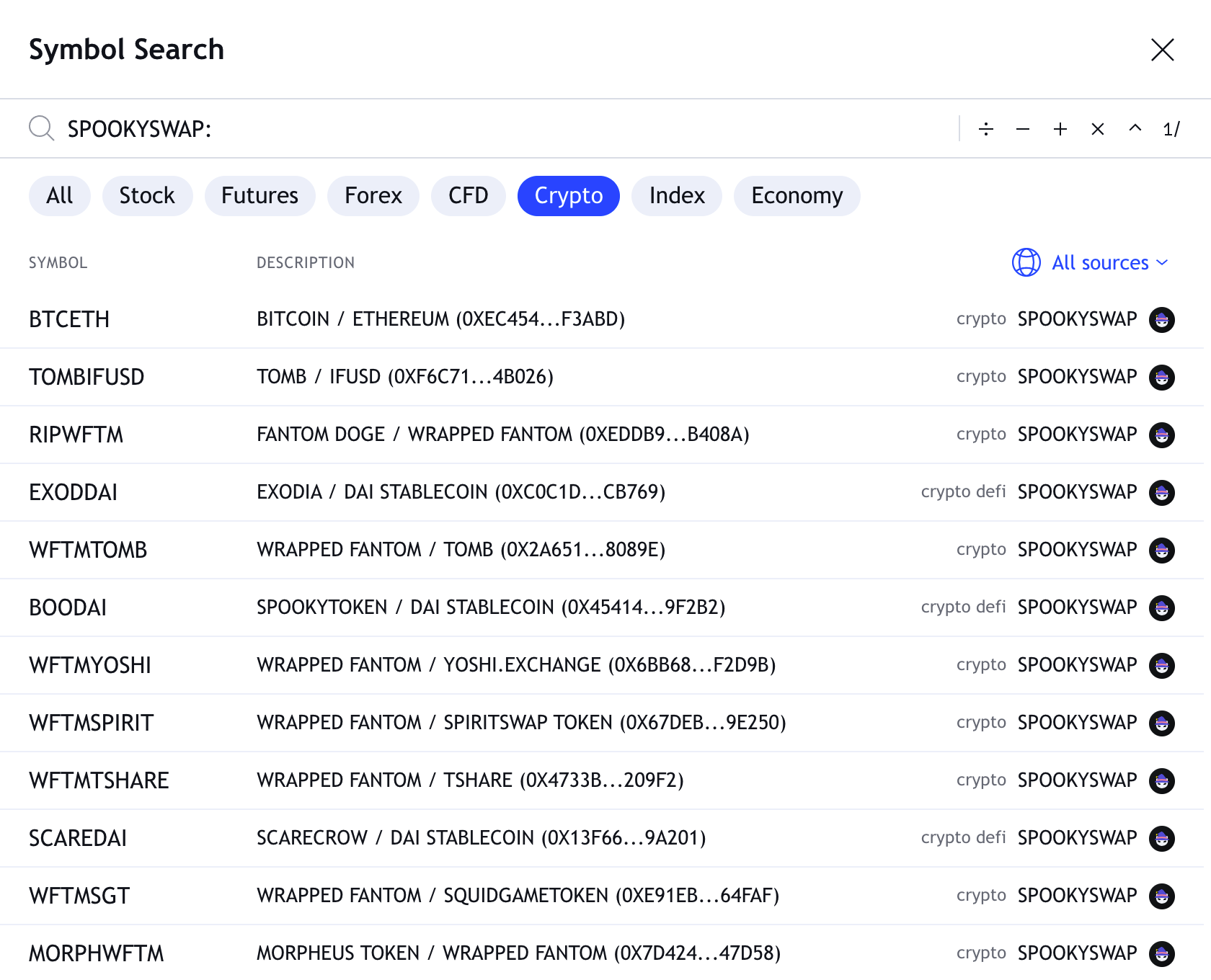
Task: Click WRAPPED FANTOM / YOSHI.EXCHANGE description
Action: pyautogui.click(x=516, y=665)
